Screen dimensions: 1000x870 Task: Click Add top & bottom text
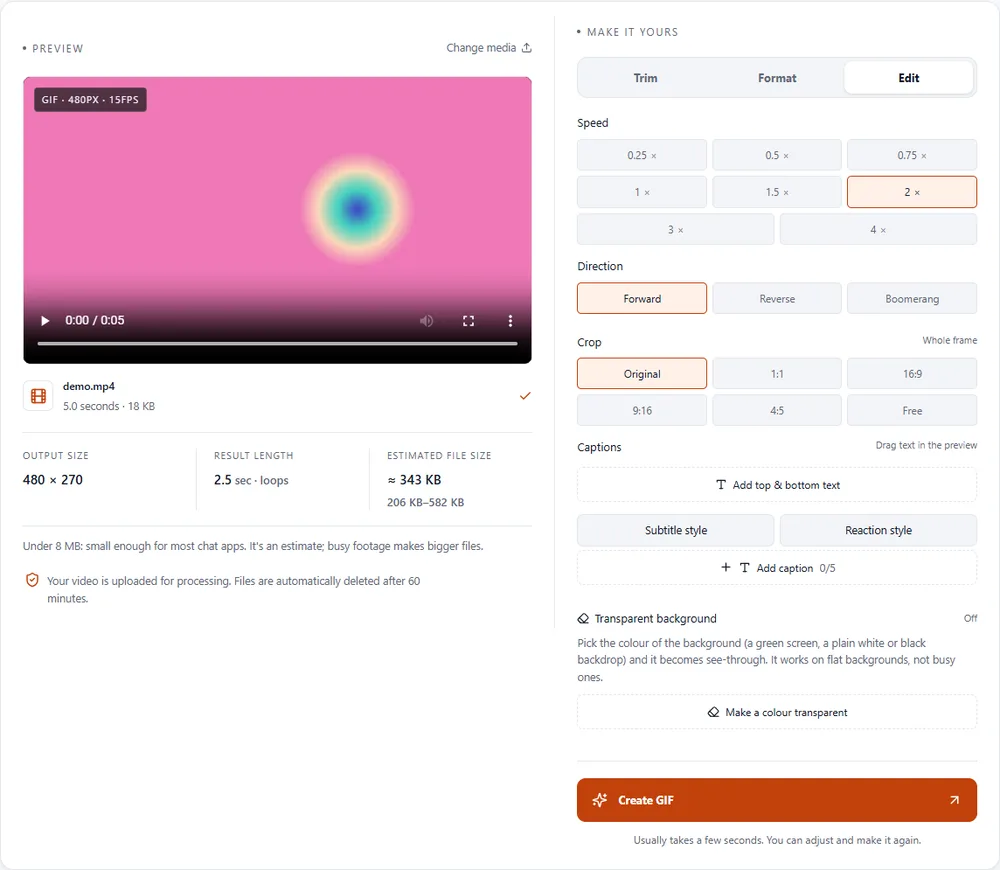pyautogui.click(x=777, y=485)
